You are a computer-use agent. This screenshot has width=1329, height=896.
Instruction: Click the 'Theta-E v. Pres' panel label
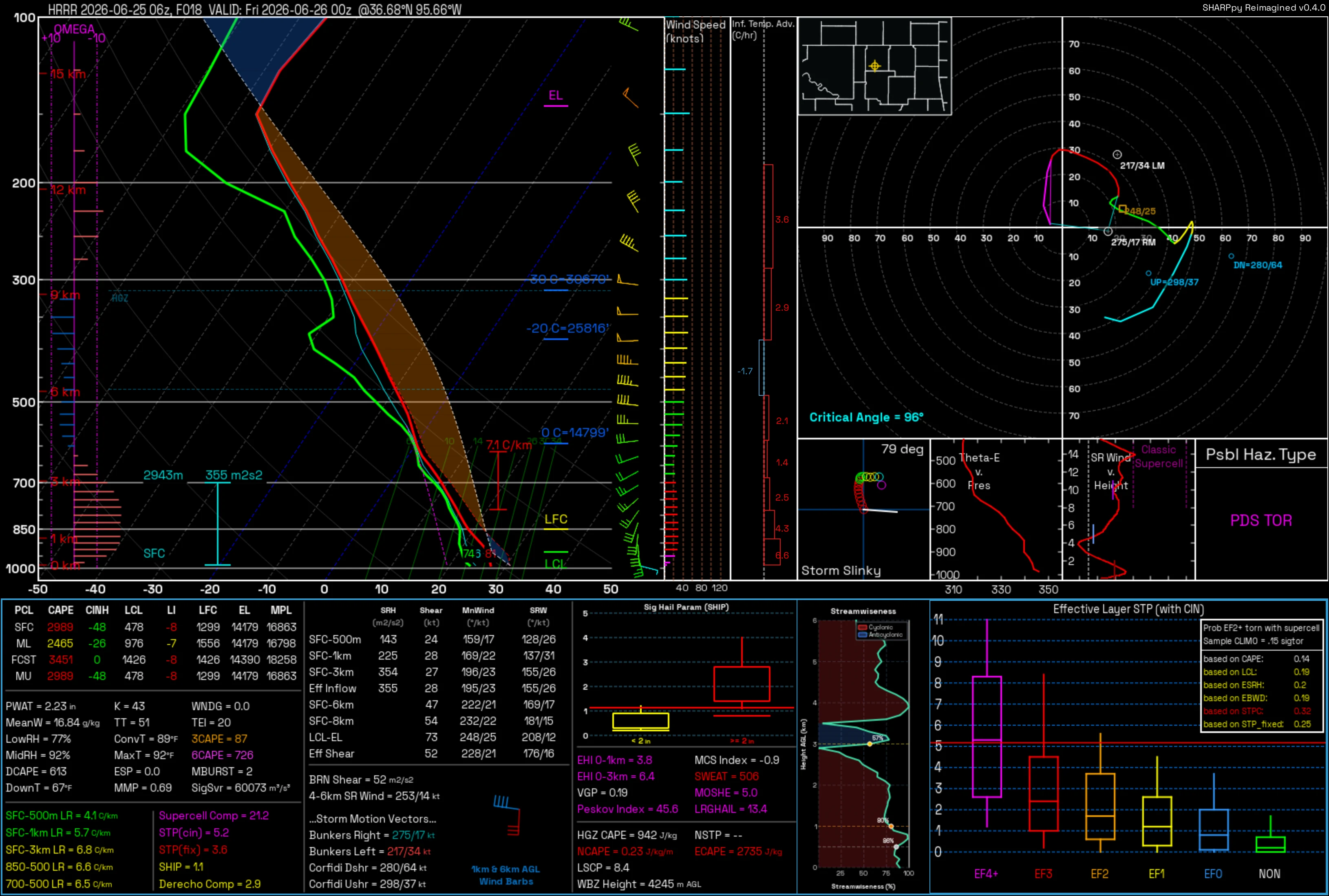tap(979, 471)
